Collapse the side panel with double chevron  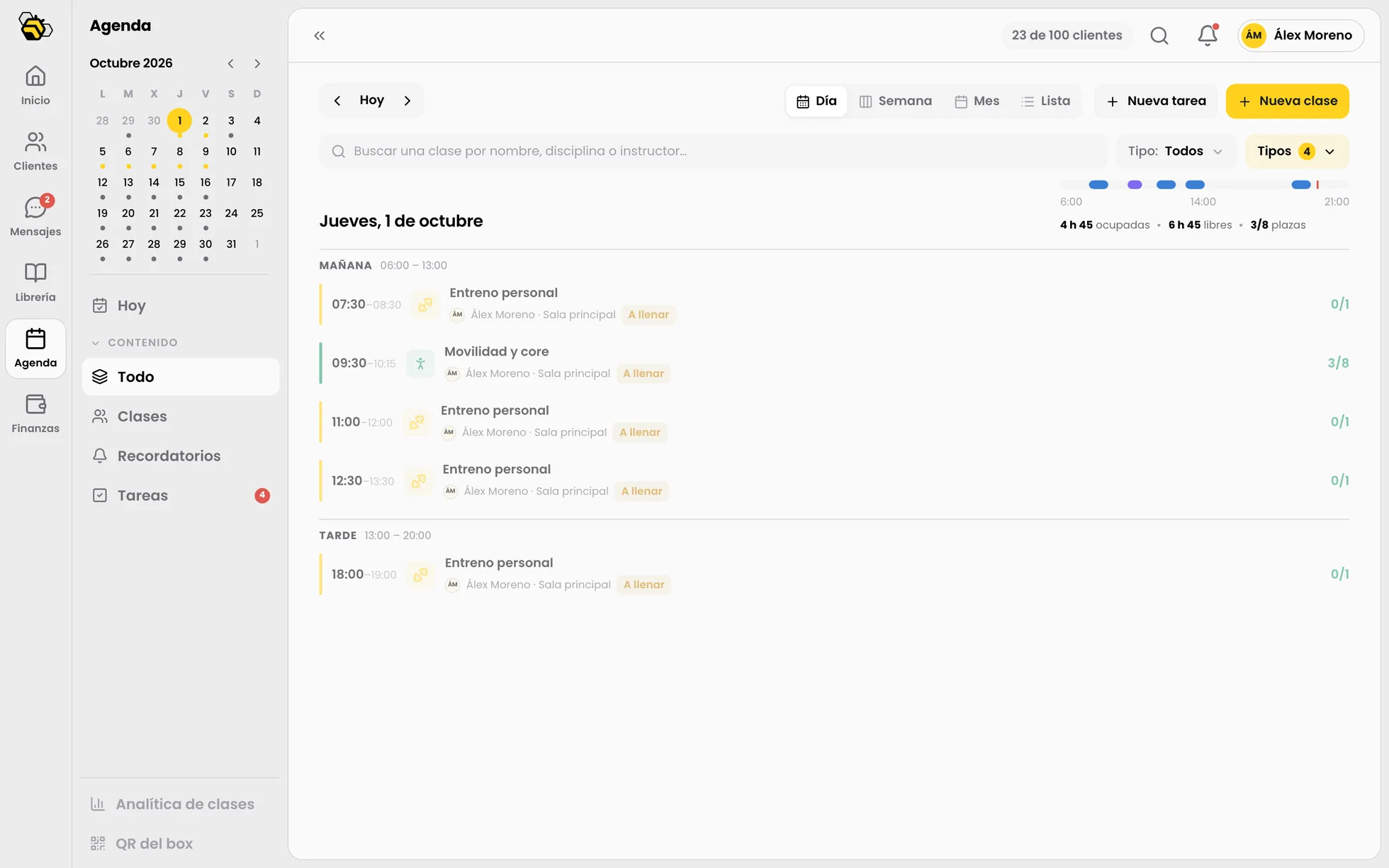[320, 35]
